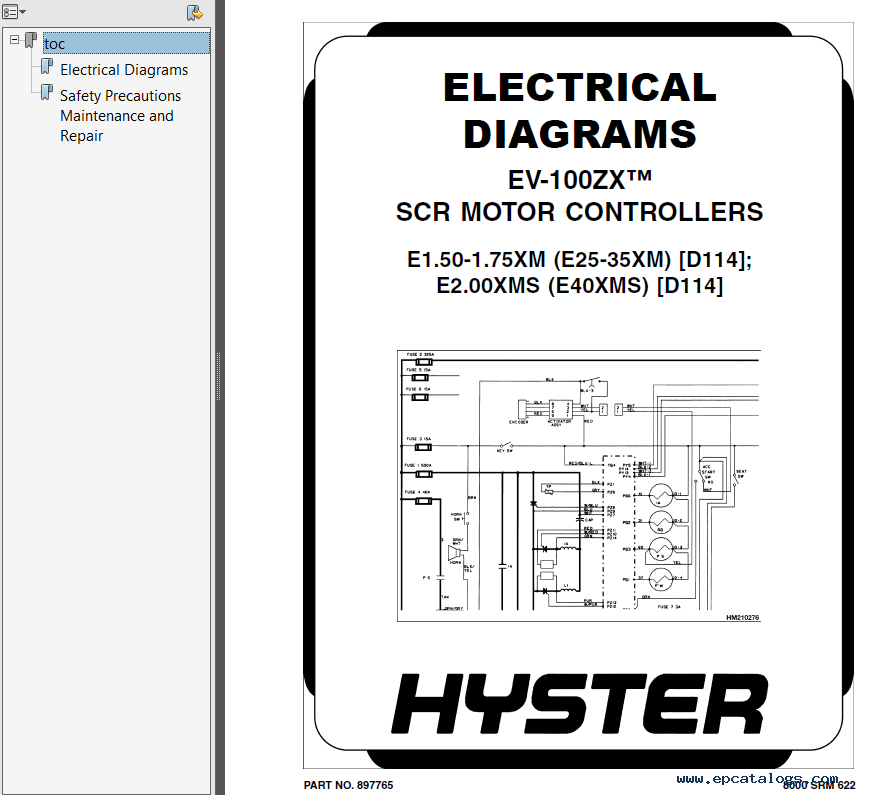The image size is (889, 795).
Task: Open the Electrical Diagrams bookmark
Action: tap(124, 70)
